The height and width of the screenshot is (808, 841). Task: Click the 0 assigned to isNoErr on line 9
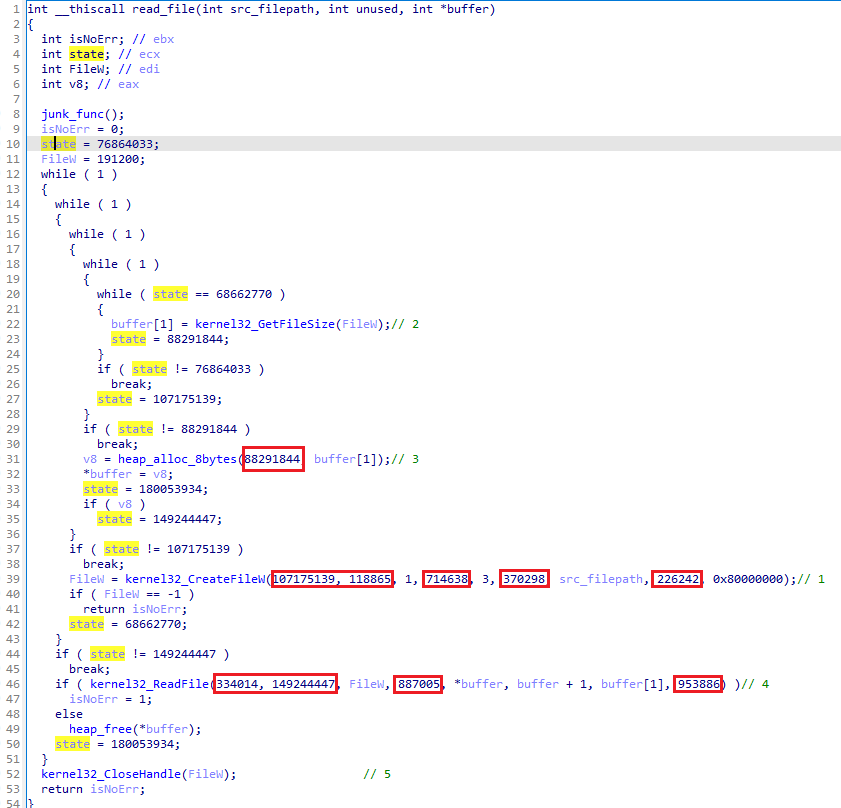[114, 129]
